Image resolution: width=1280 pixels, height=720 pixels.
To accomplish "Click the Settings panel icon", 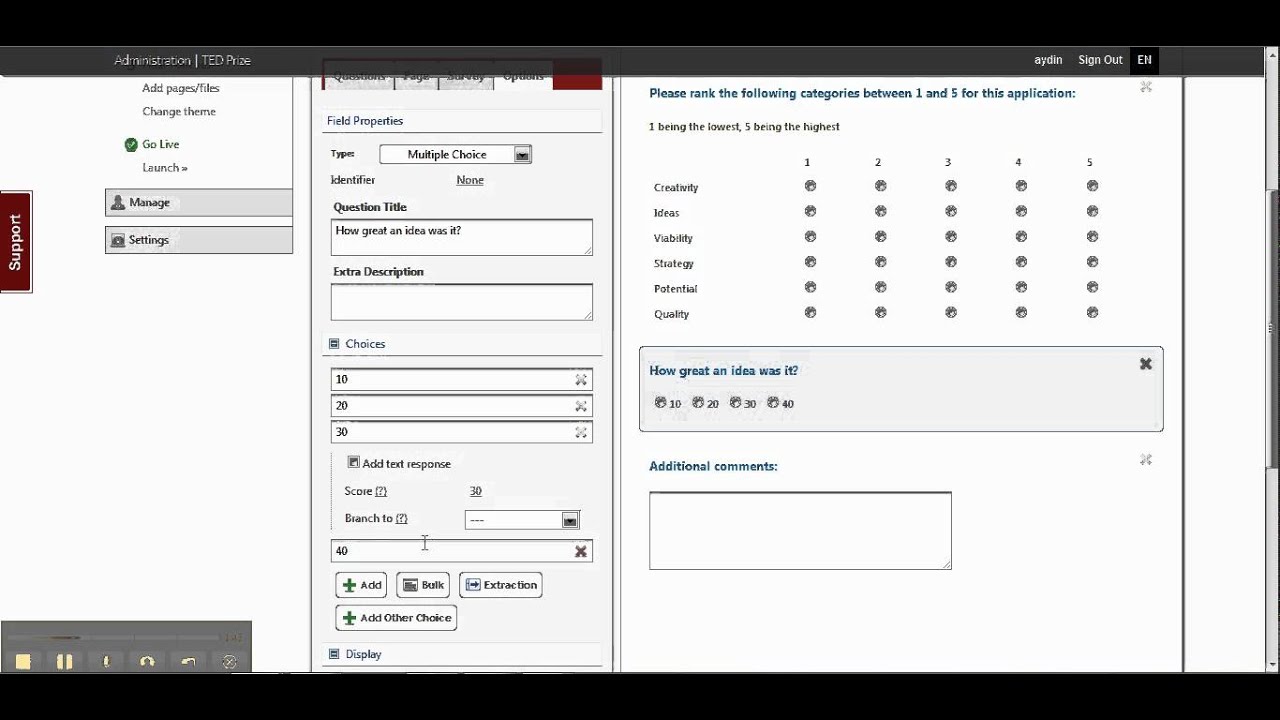I will click(x=118, y=240).
